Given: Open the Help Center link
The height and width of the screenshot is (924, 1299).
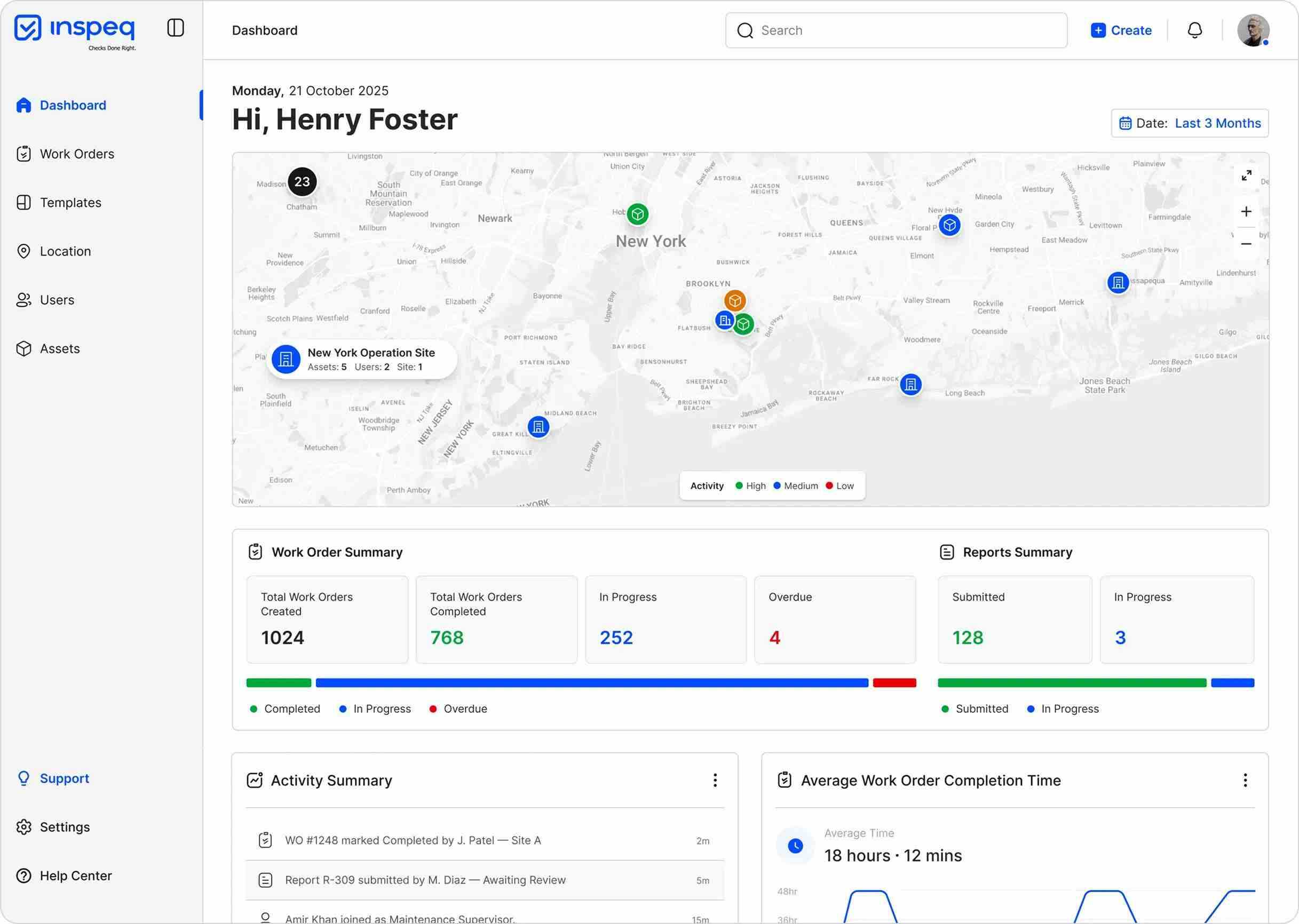Looking at the screenshot, I should (x=76, y=875).
